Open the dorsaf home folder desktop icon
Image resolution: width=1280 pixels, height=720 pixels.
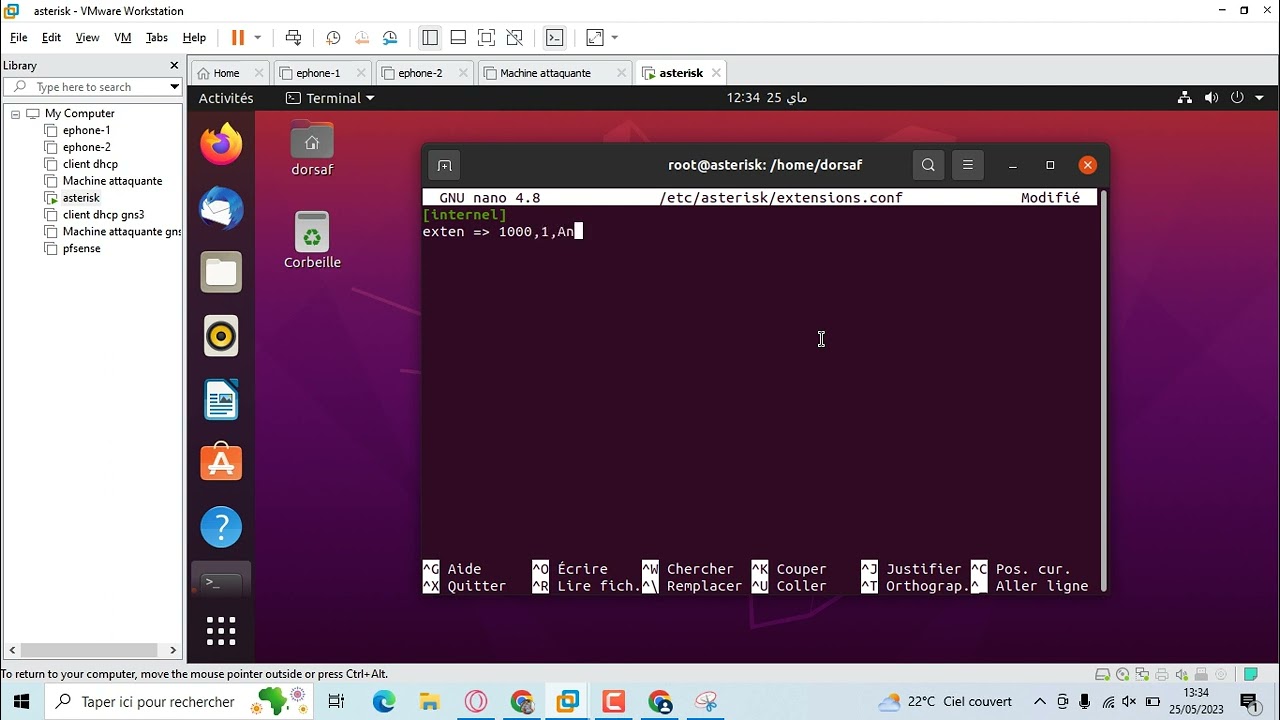(312, 150)
